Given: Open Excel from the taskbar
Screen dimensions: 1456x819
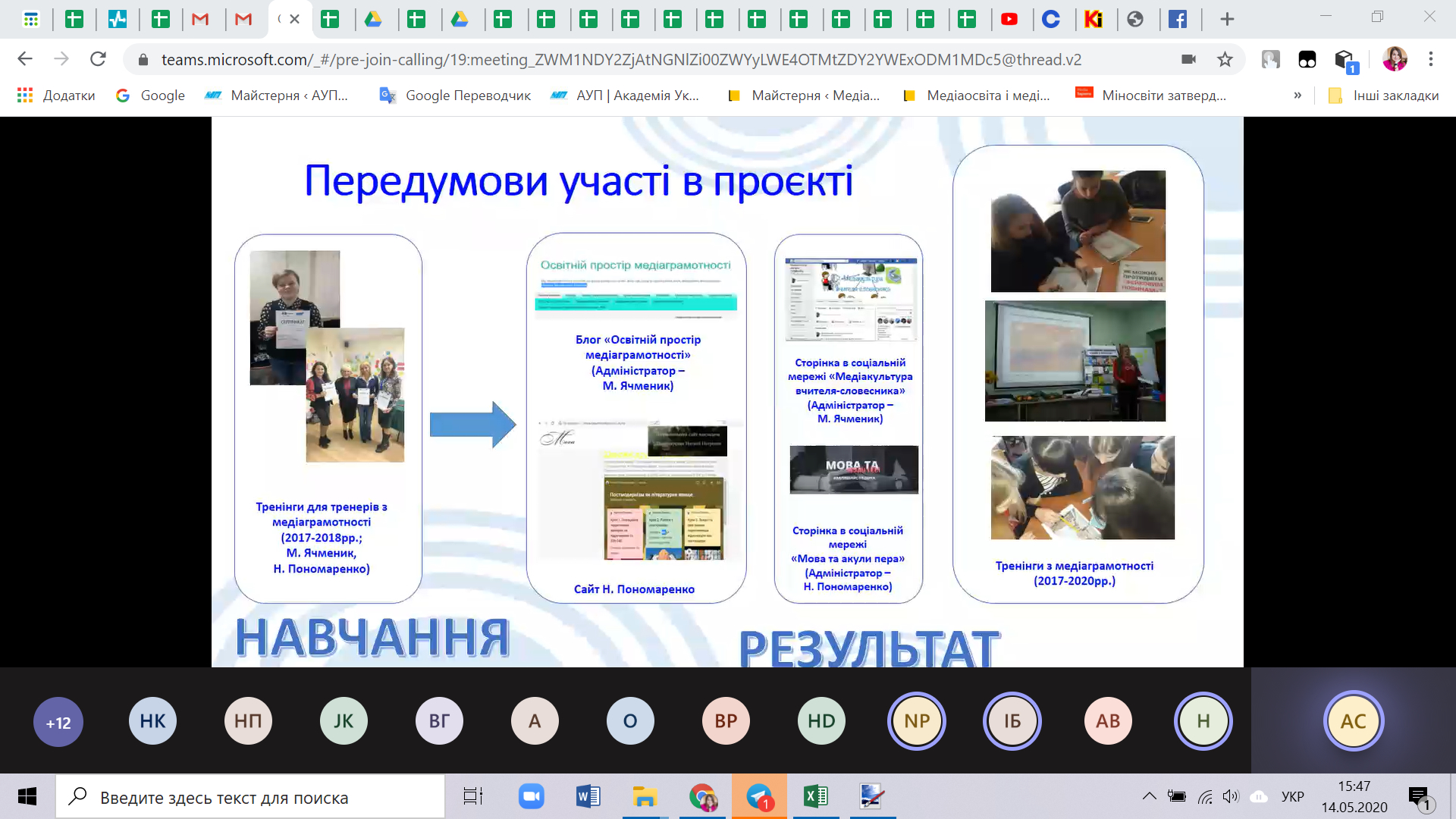Looking at the screenshot, I should pyautogui.click(x=816, y=796).
